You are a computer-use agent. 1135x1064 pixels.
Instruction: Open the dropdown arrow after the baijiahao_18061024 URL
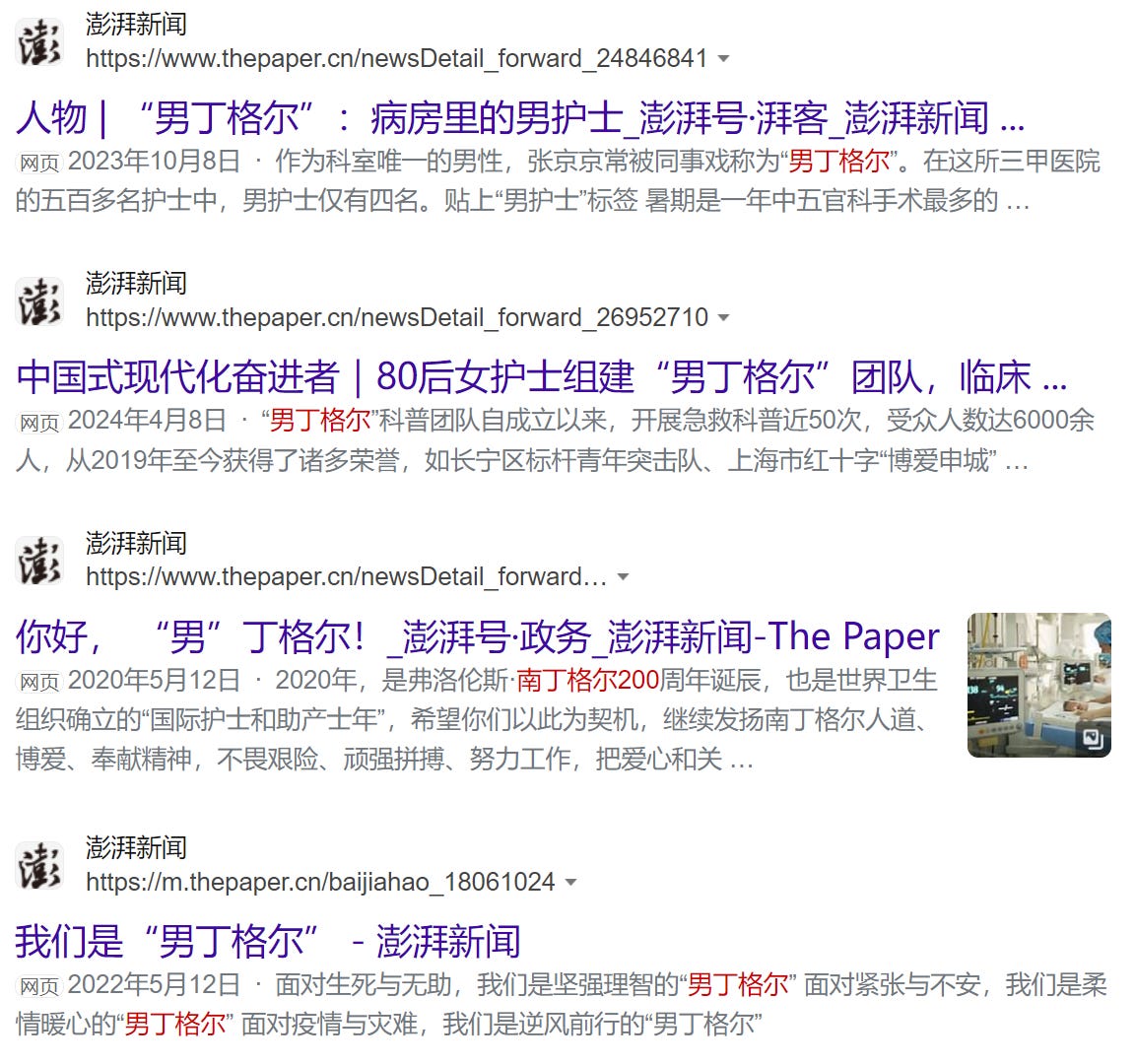pyautogui.click(x=570, y=883)
